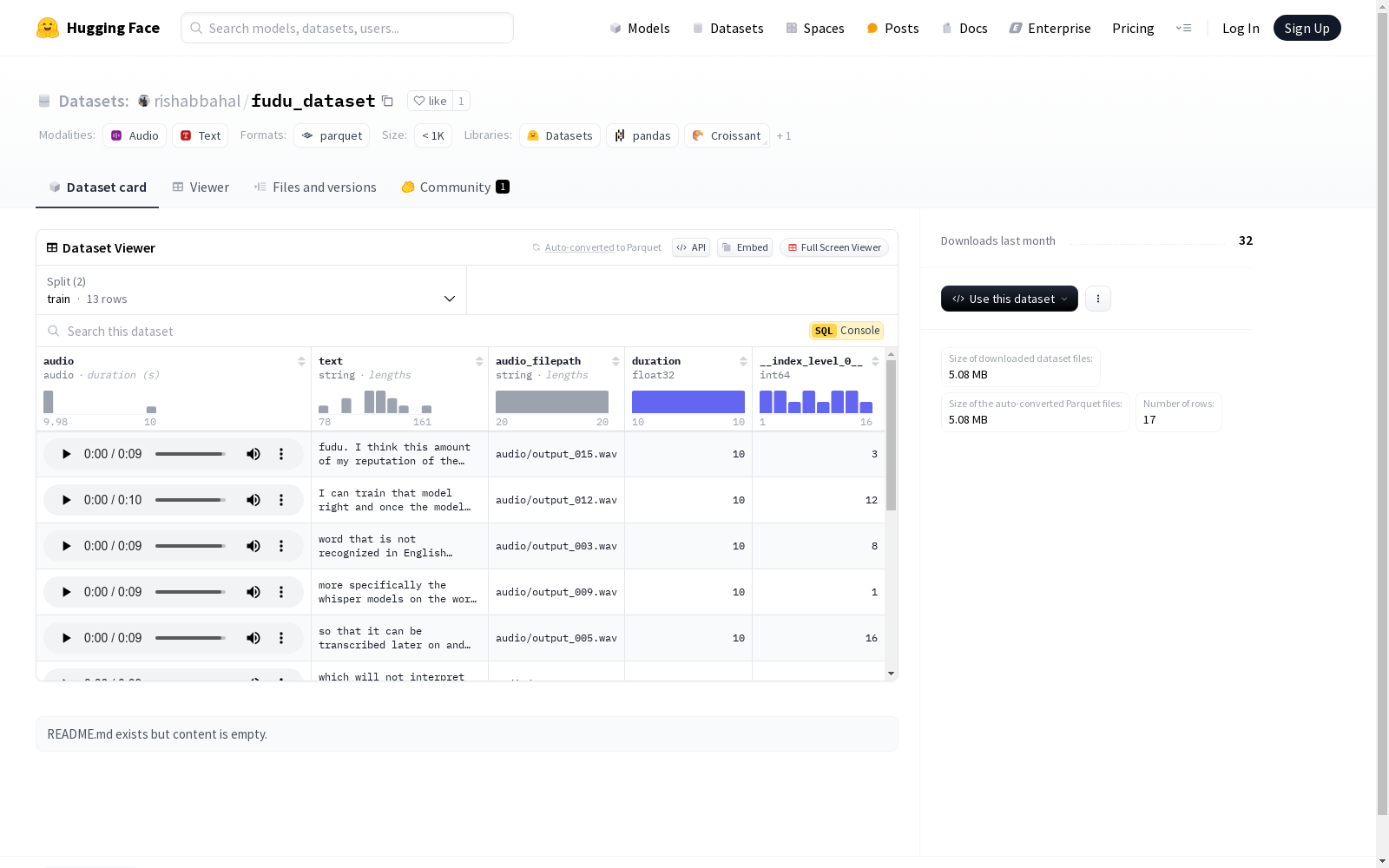Play the audio for output_003.wav row
Image resolution: width=1389 pixels, height=868 pixels.
point(66,546)
